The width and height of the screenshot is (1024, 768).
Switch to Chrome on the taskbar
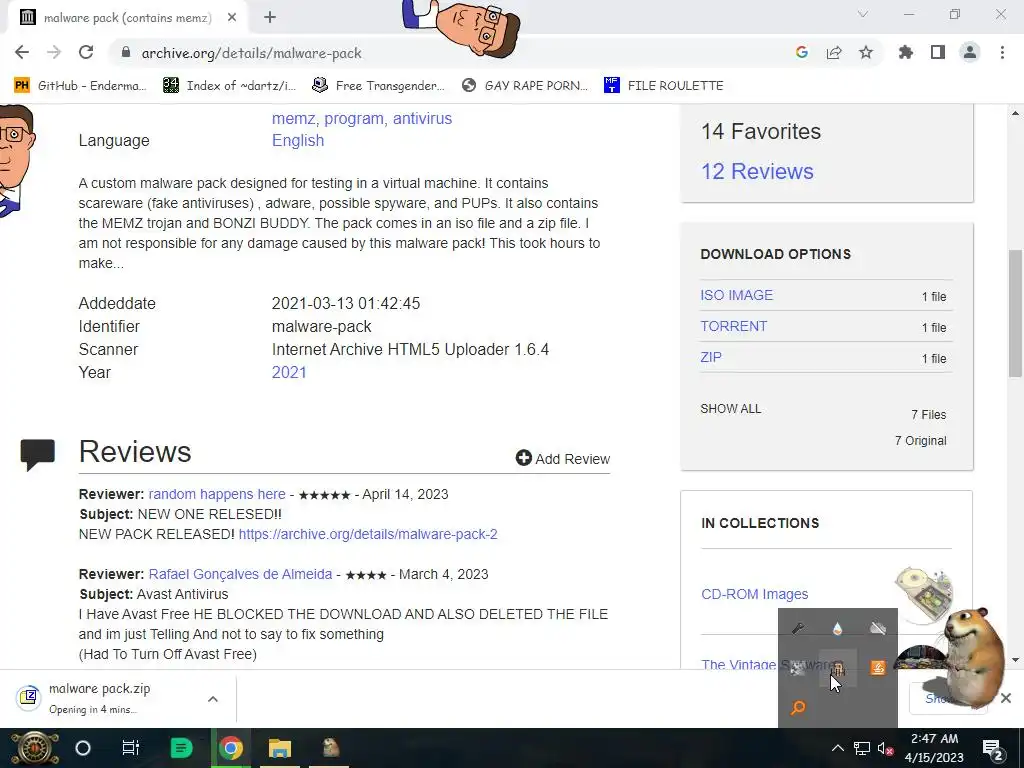pos(231,748)
